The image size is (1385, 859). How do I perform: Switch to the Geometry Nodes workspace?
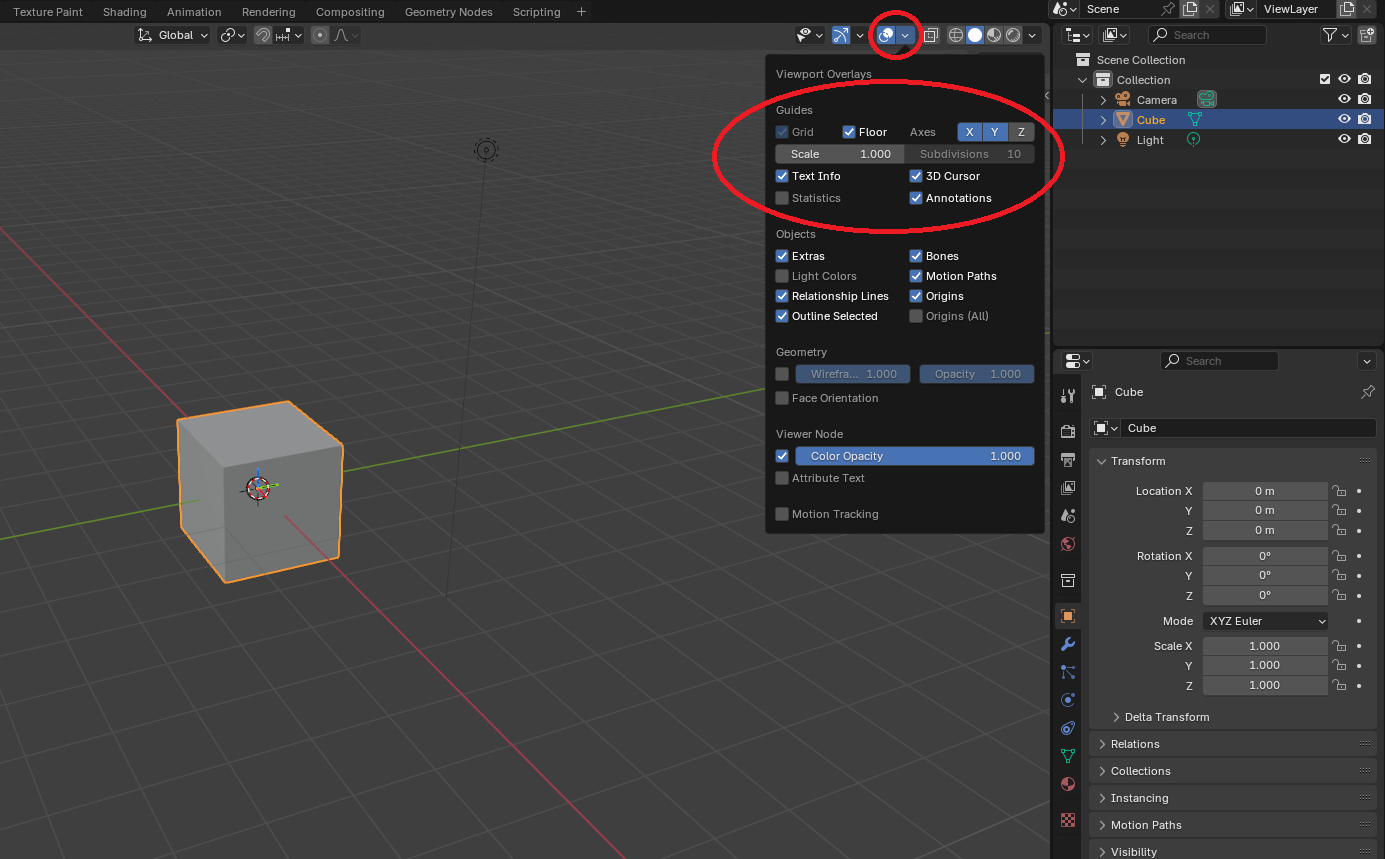(x=448, y=12)
